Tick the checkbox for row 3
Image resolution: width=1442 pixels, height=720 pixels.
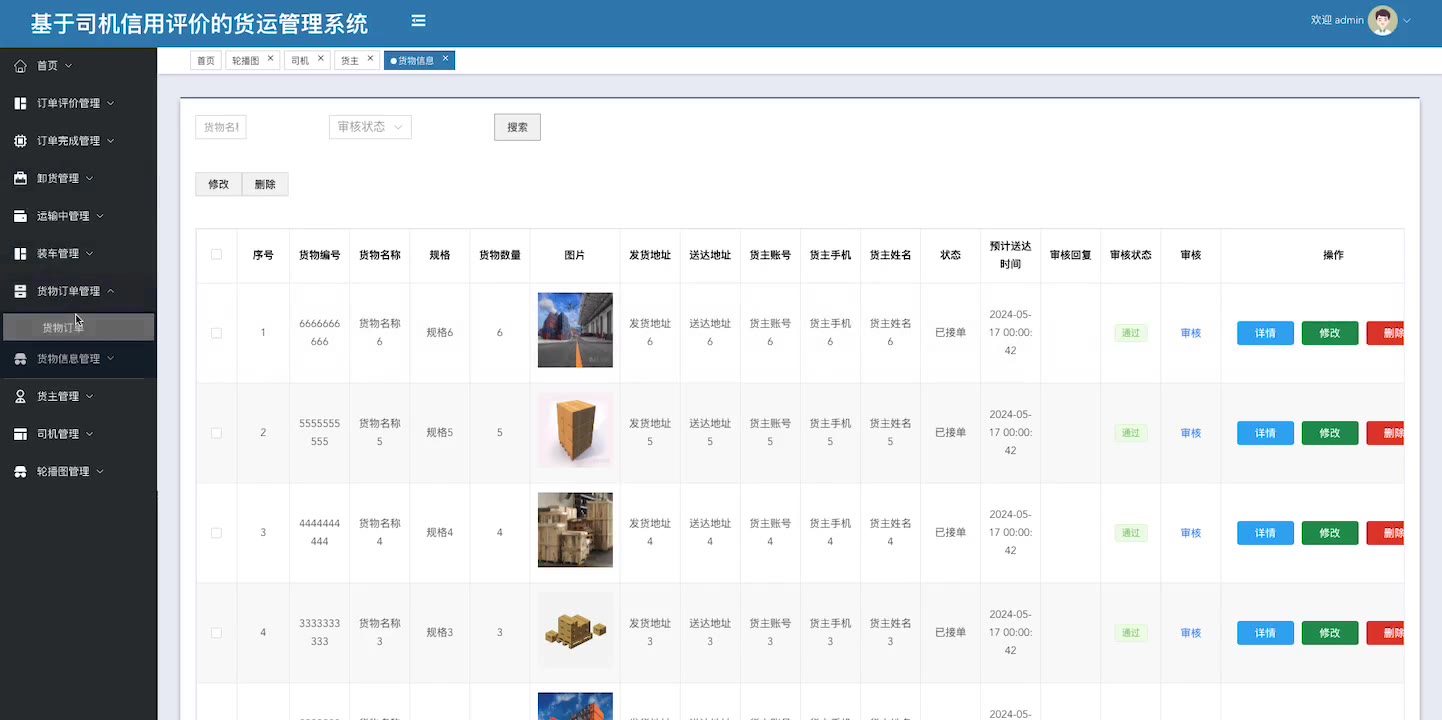click(216, 533)
